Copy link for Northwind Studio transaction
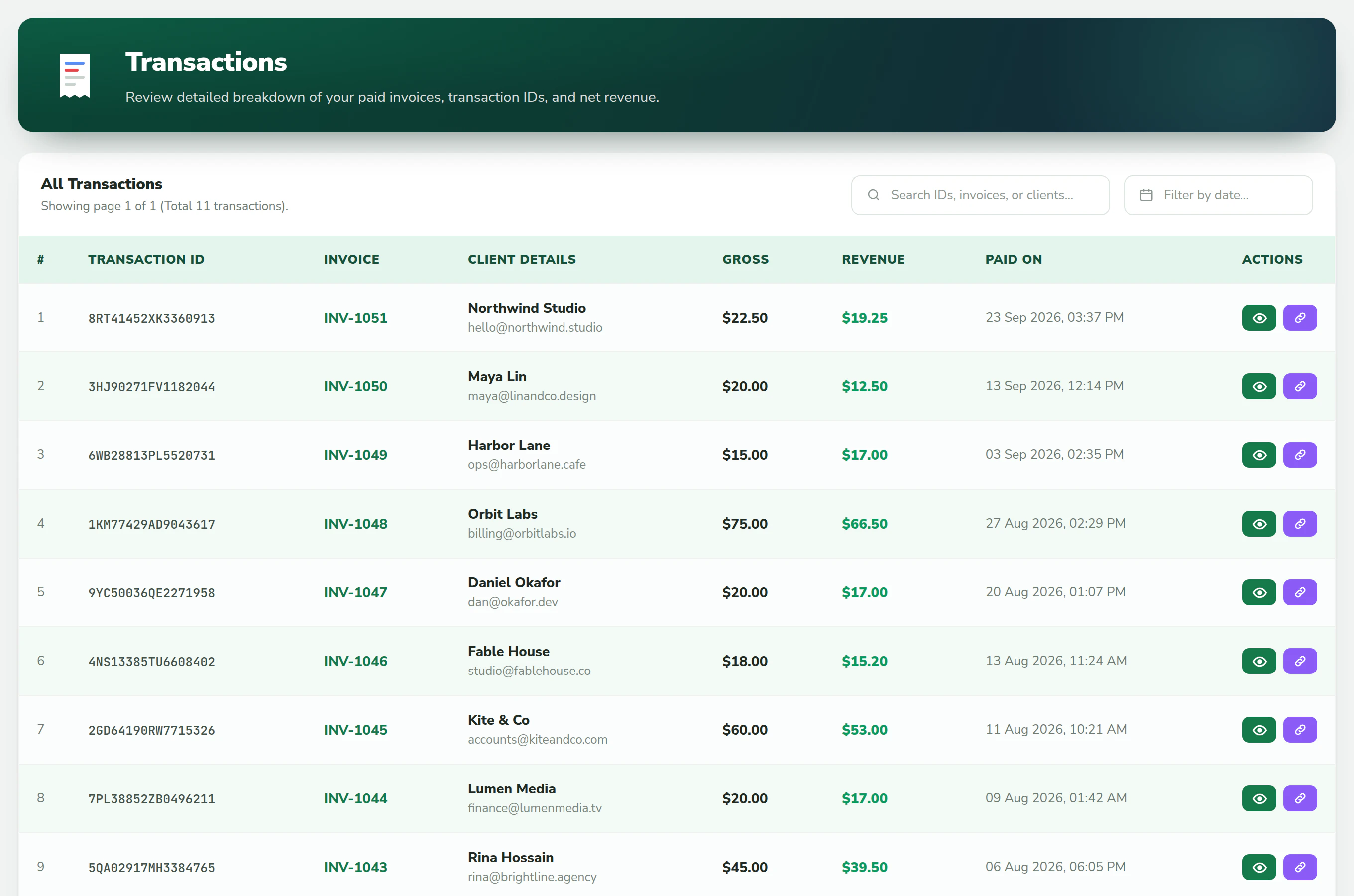Screen dimensions: 1354x896 point(1300,318)
